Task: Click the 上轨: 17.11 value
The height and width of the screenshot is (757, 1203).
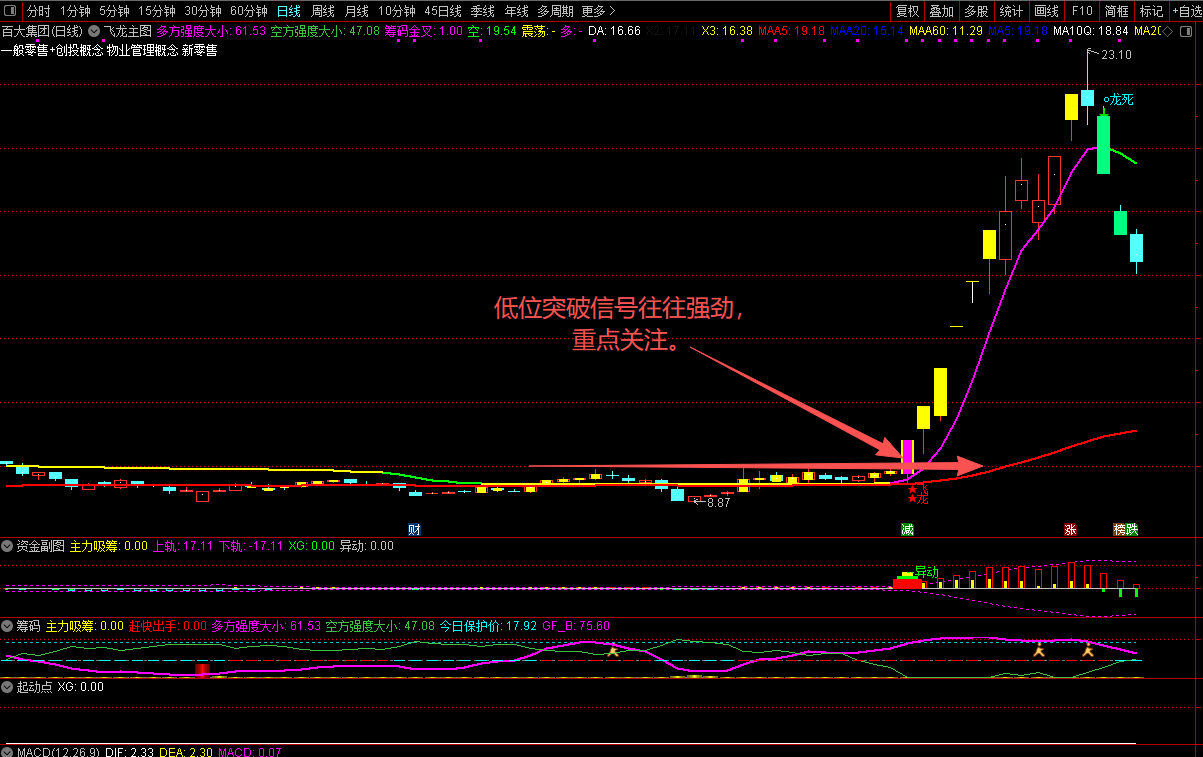Action: pyautogui.click(x=183, y=546)
